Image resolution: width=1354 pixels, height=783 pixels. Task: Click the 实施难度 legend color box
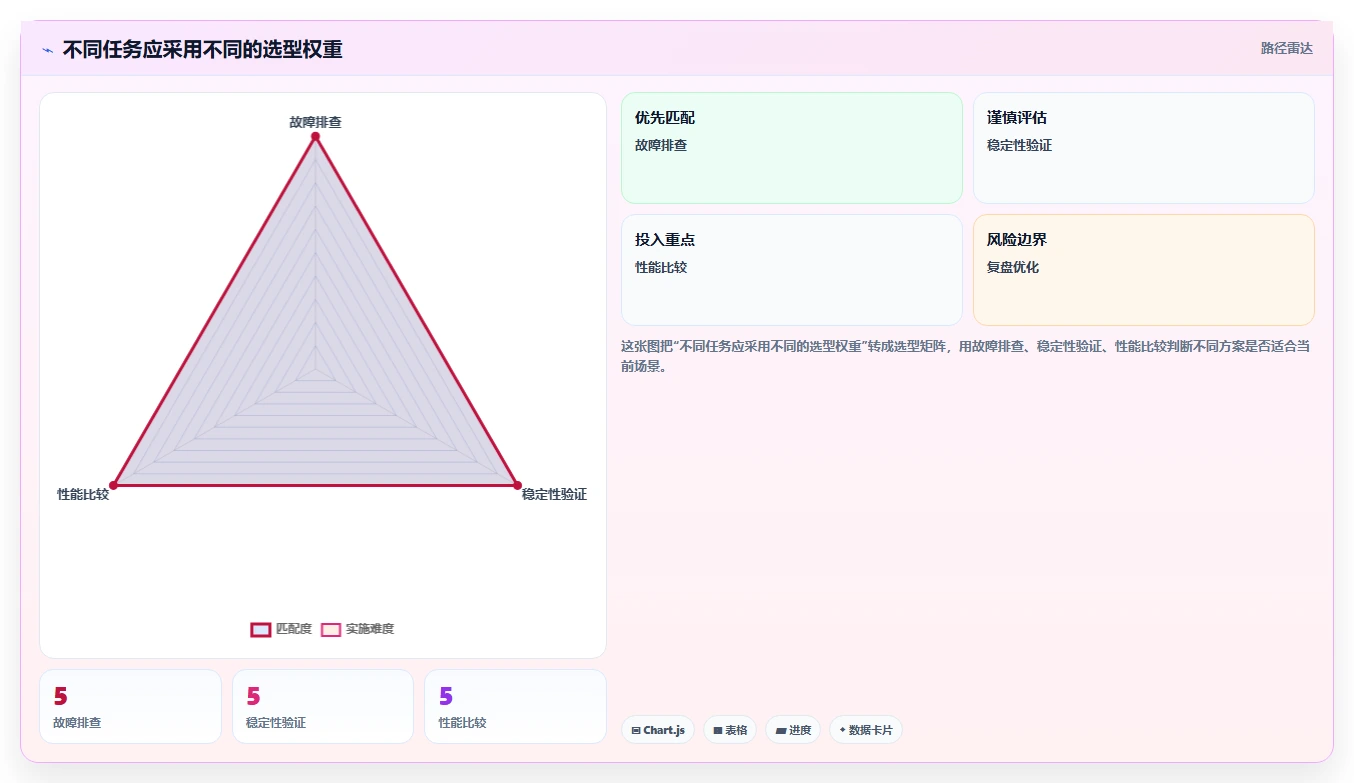point(331,629)
